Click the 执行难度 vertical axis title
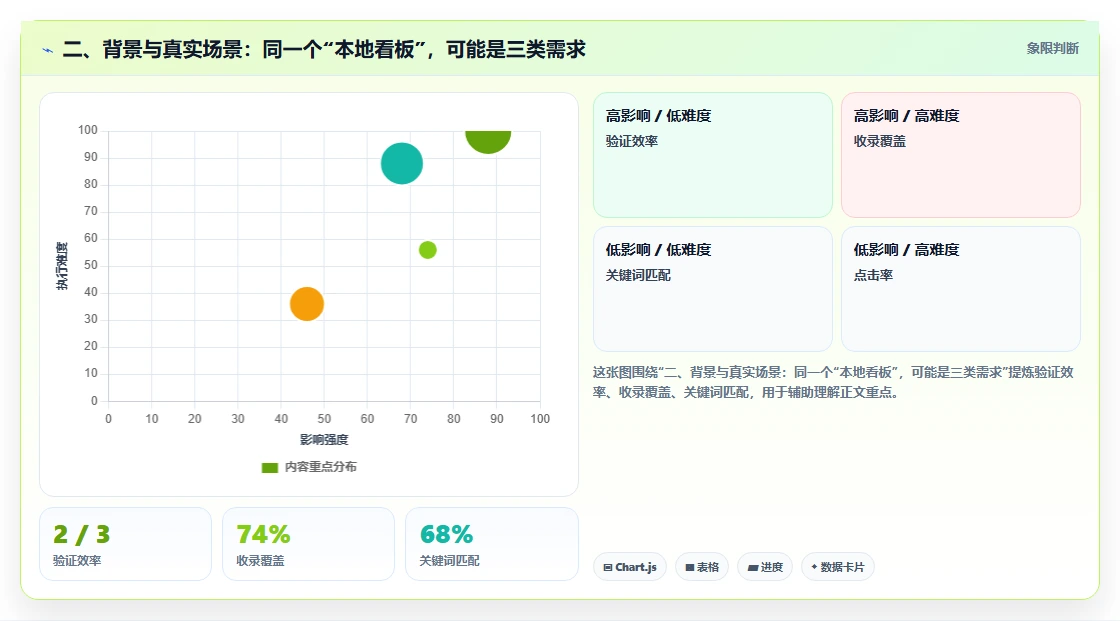 click(62, 266)
